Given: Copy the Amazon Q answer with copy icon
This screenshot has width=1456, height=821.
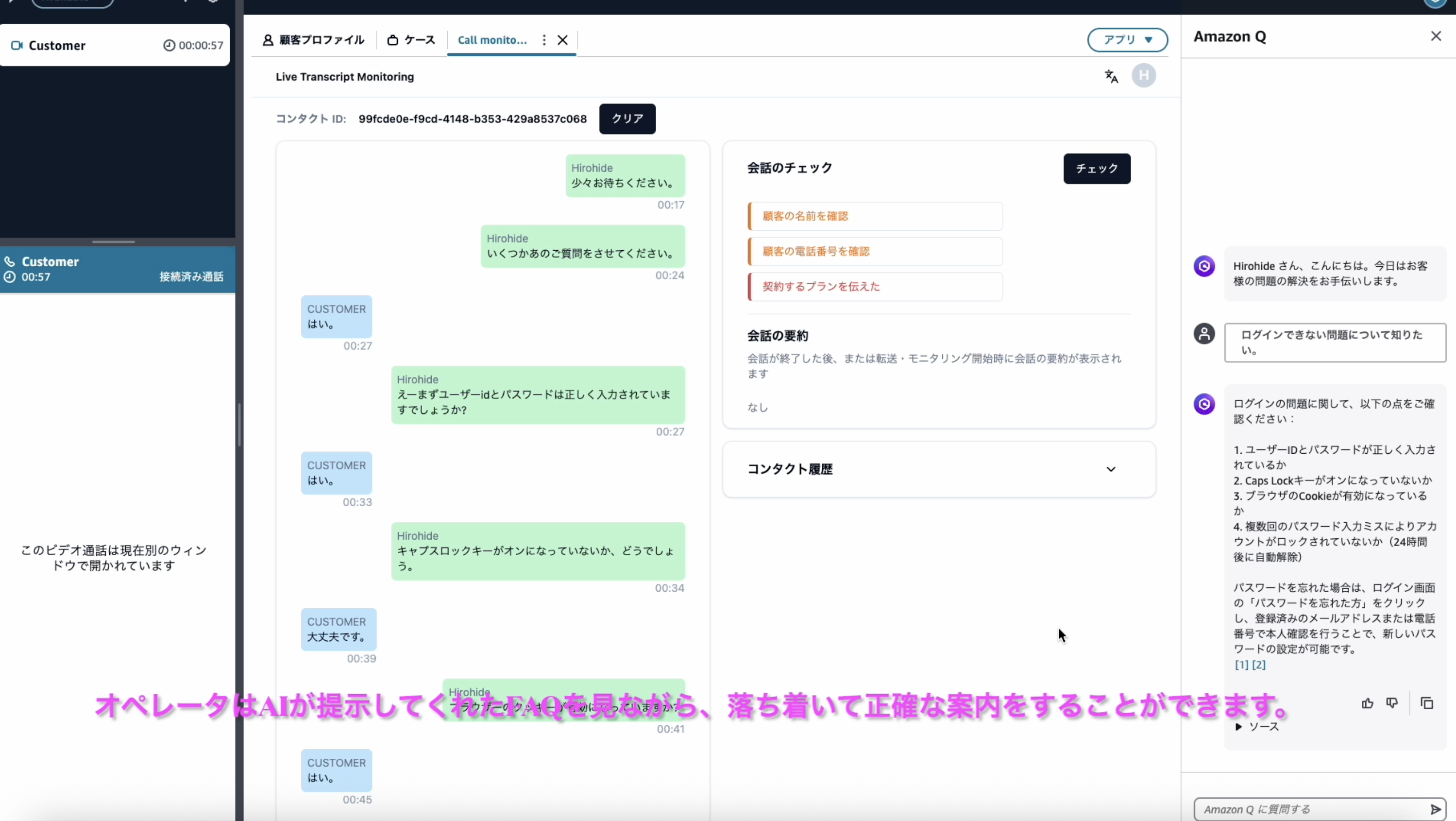Looking at the screenshot, I should (1426, 703).
